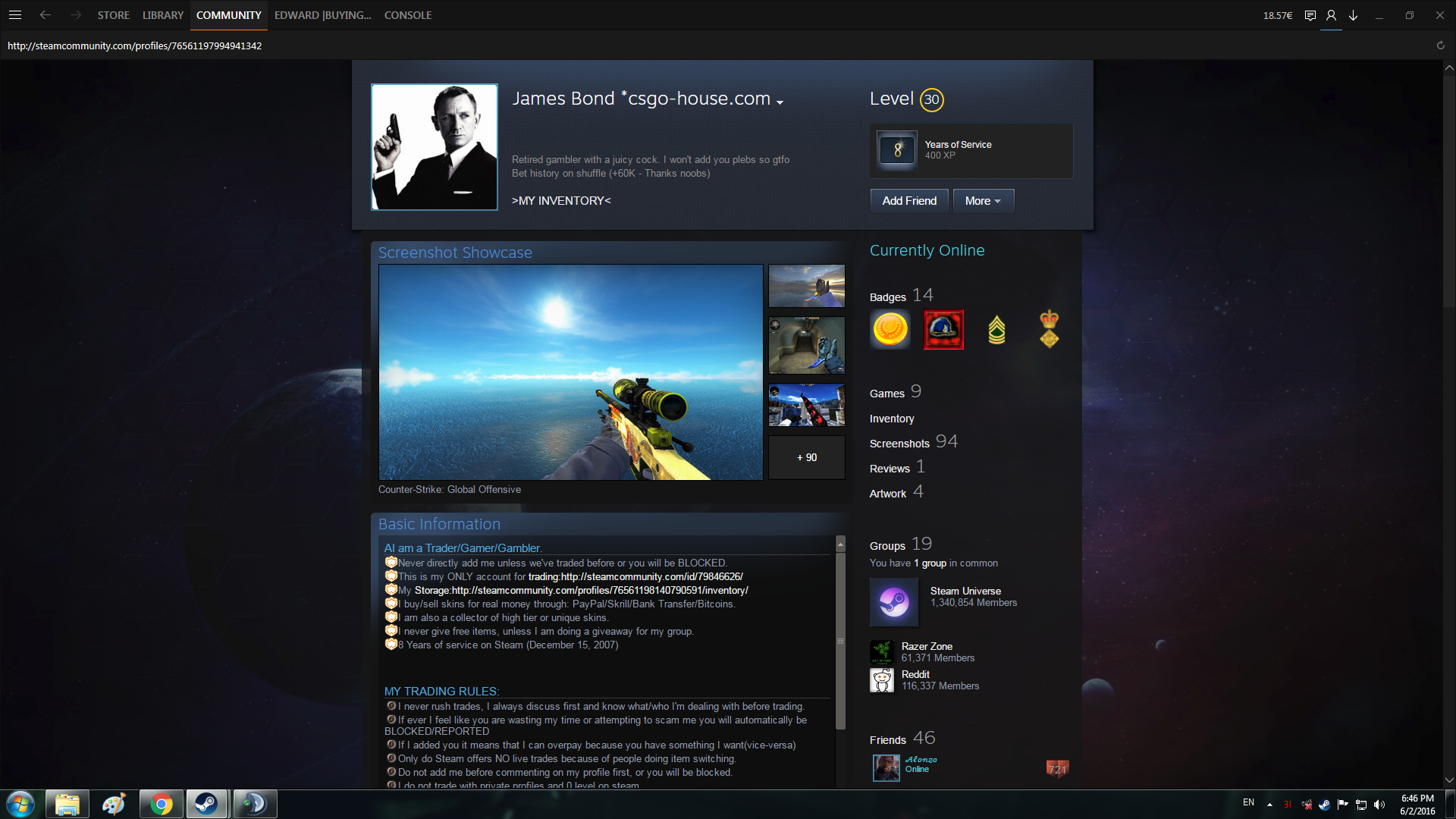
Task: Switch to the STORE tab
Action: [113, 15]
